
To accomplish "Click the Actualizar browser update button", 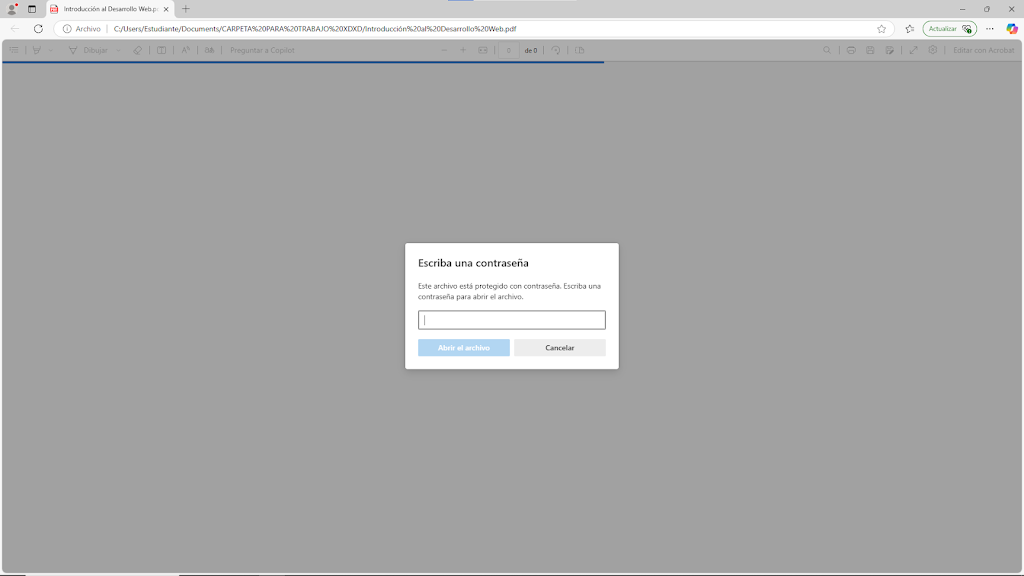I will 948,29.
